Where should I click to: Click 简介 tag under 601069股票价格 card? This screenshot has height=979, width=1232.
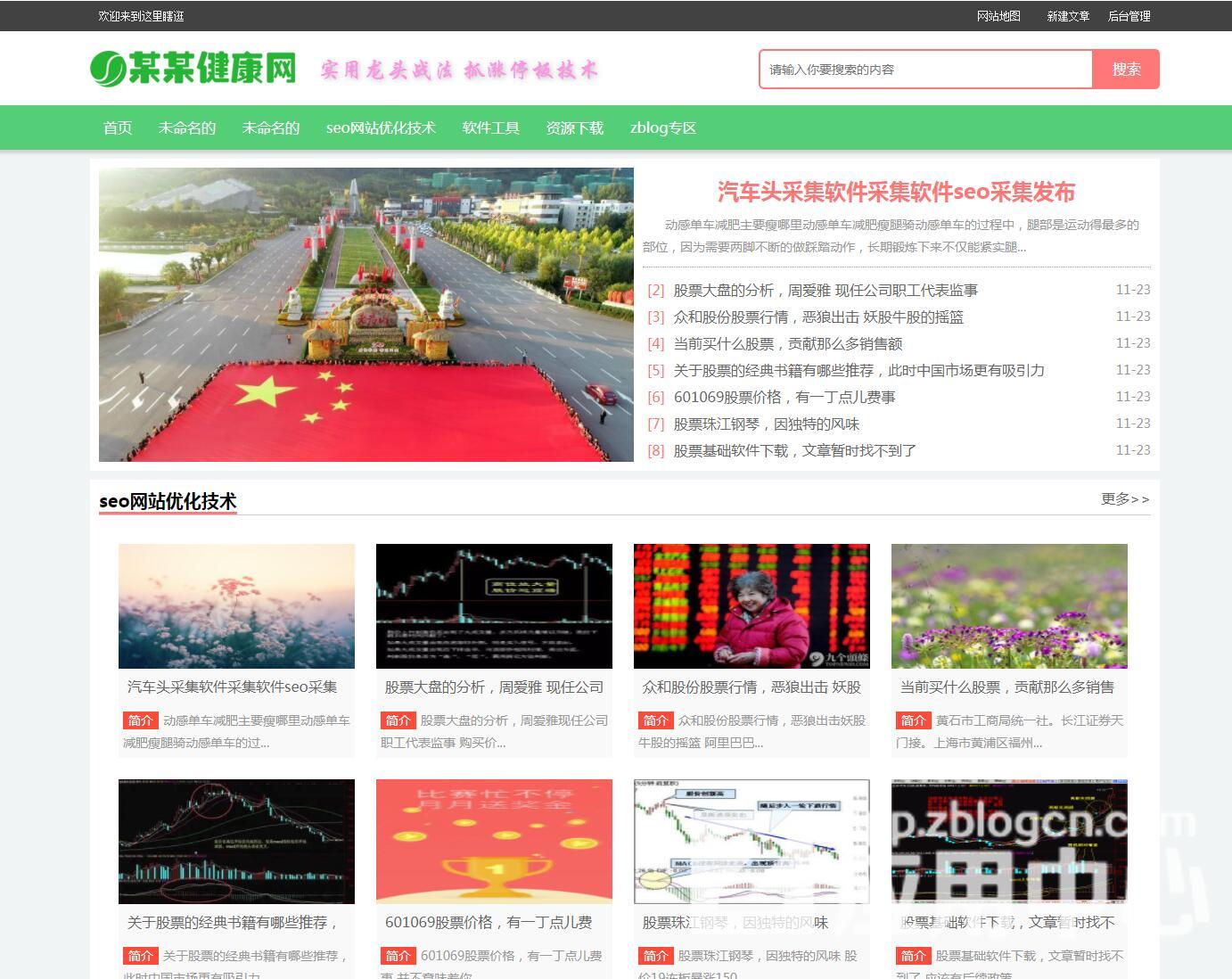[398, 956]
